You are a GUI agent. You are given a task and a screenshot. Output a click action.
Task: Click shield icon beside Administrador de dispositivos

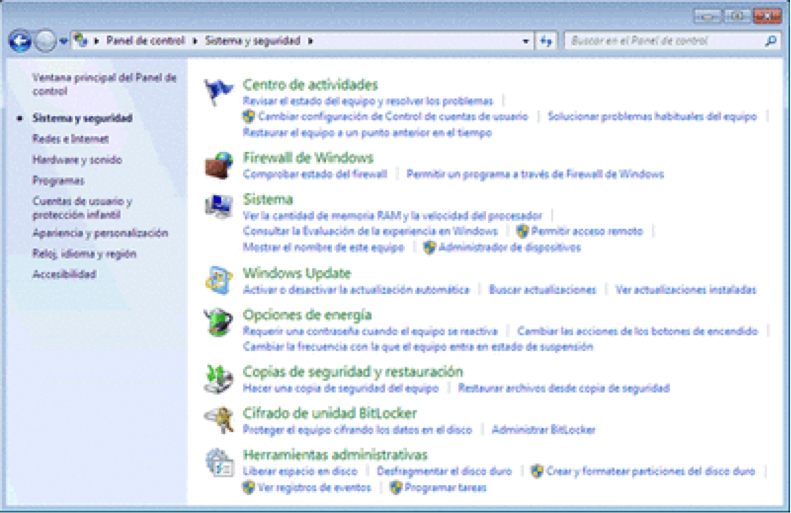click(429, 247)
